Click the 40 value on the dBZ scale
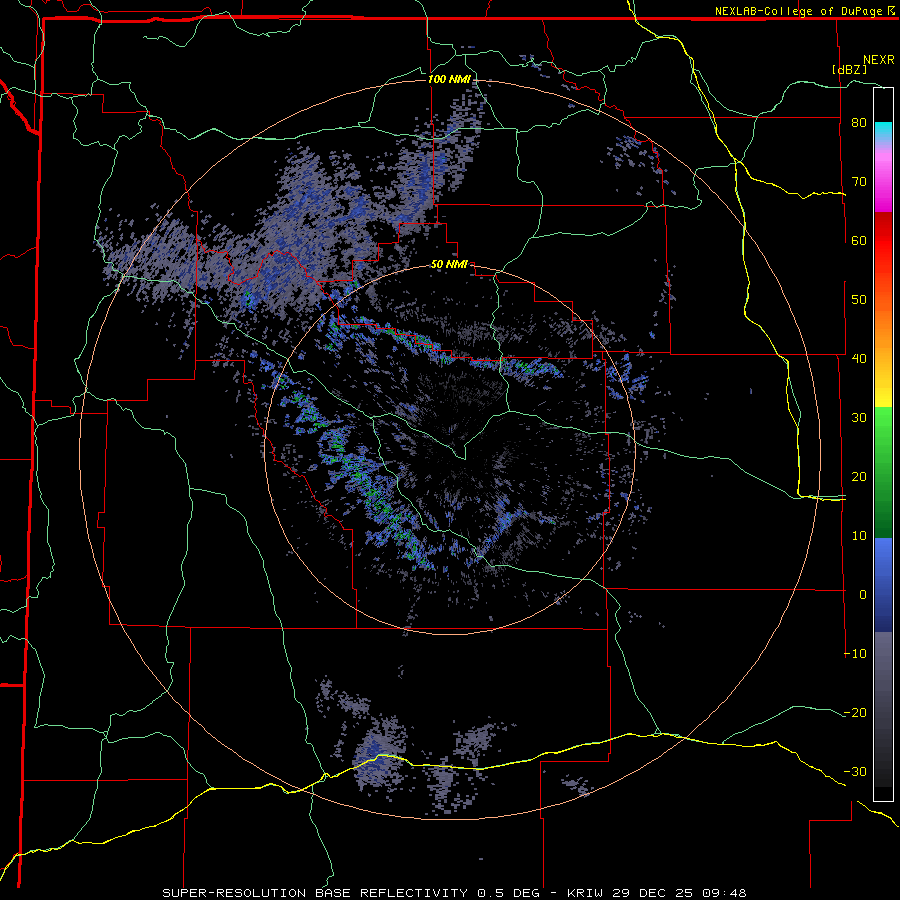Screen dimensions: 900x900 [859, 359]
